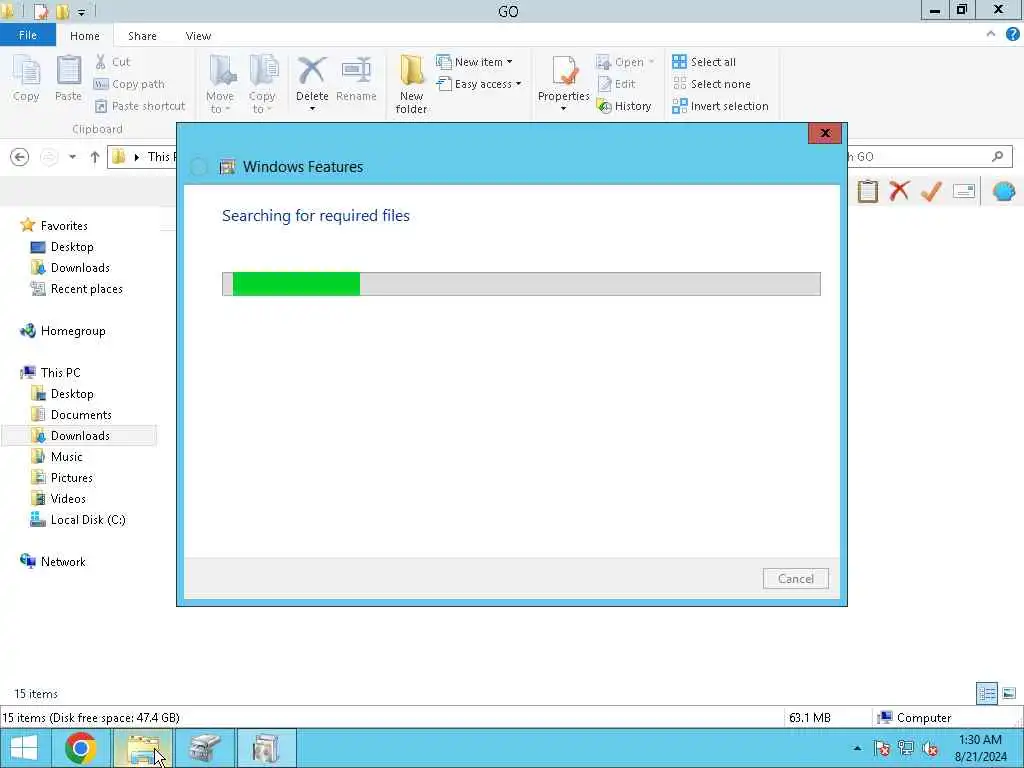1024x768 pixels.
Task: Open the File menu
Action: tap(27, 35)
